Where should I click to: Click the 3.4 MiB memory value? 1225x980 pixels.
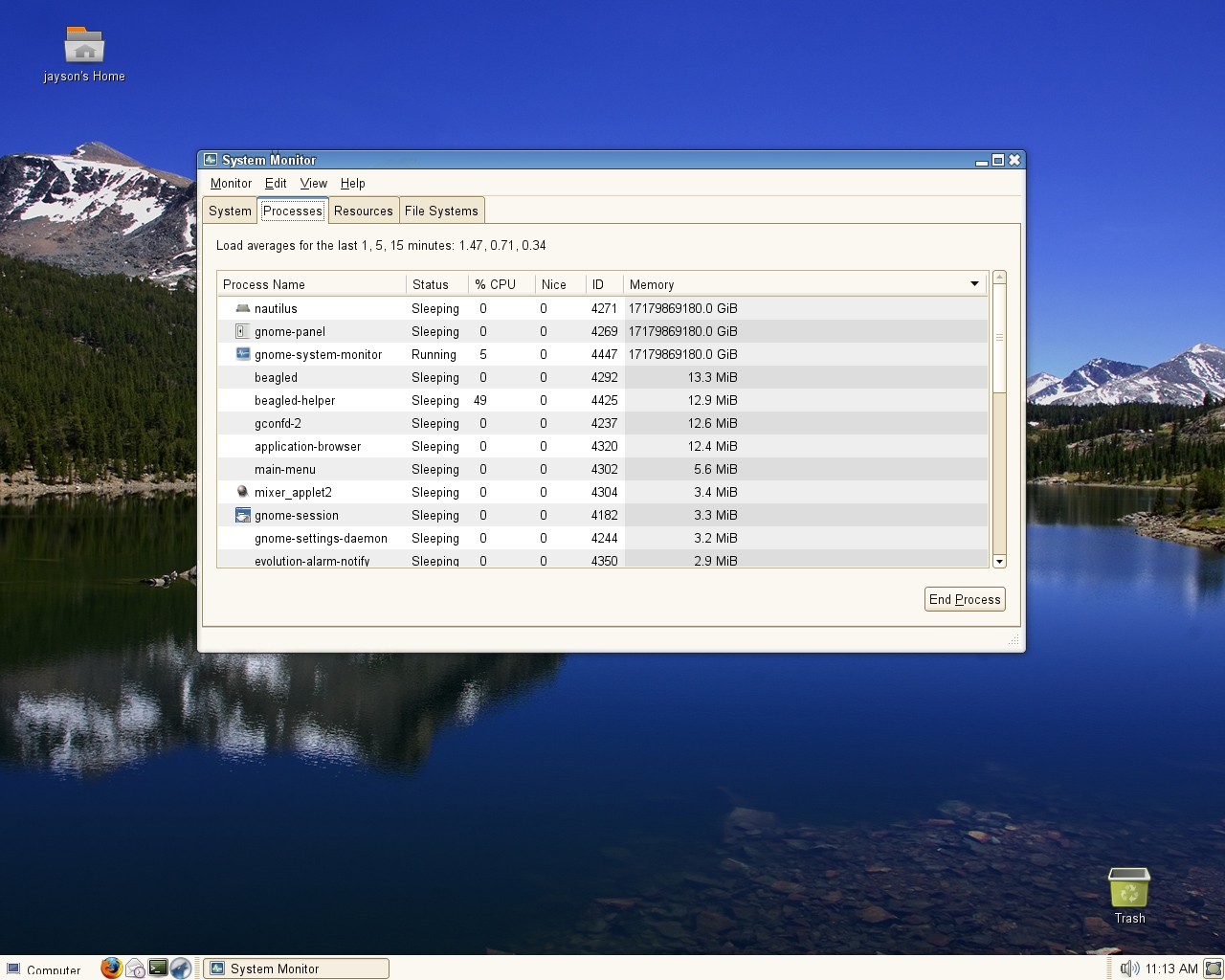(x=716, y=492)
